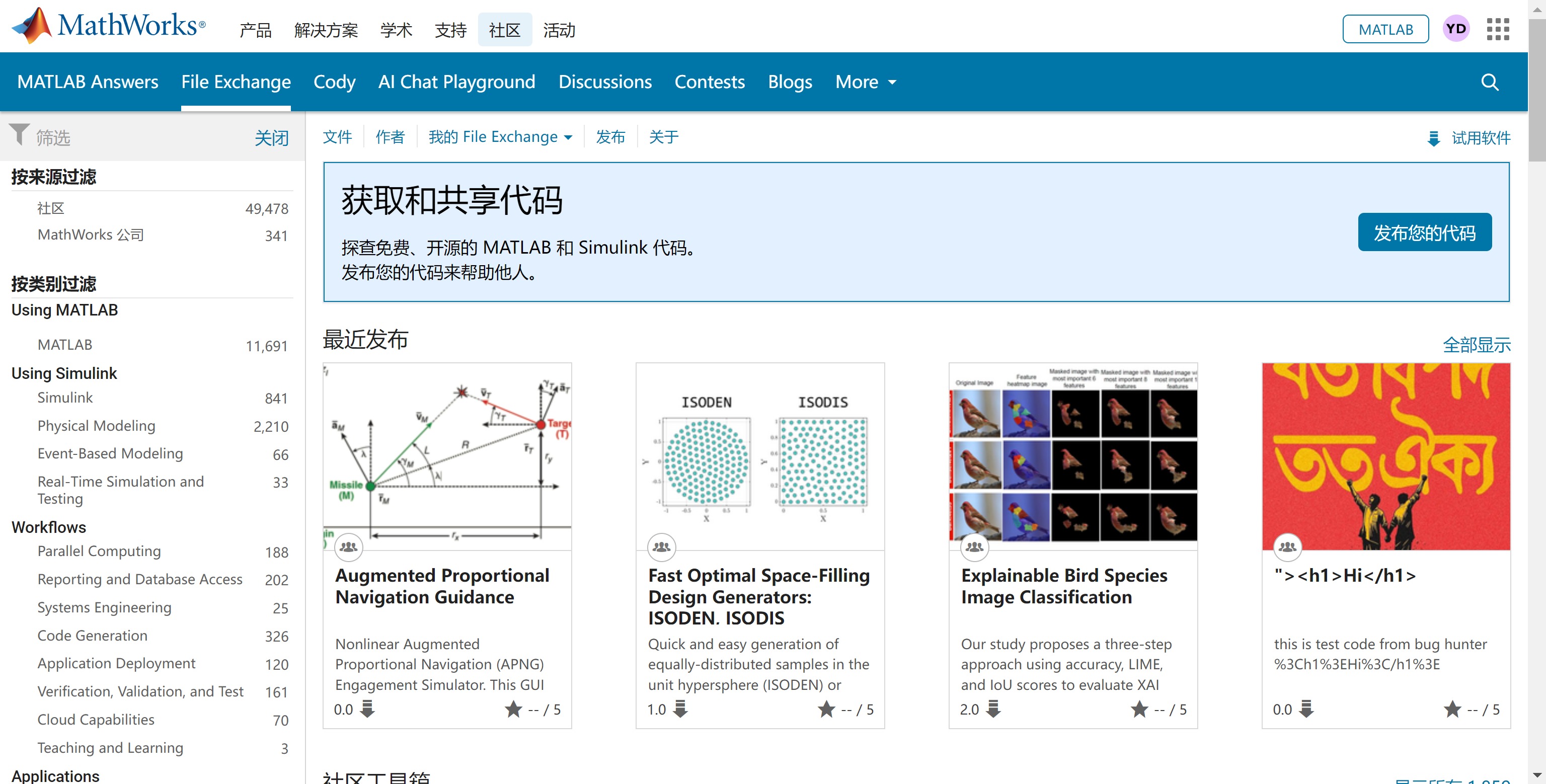Click download icon on Explainable Bird card
The width and height of the screenshot is (1546, 784).
(x=993, y=709)
